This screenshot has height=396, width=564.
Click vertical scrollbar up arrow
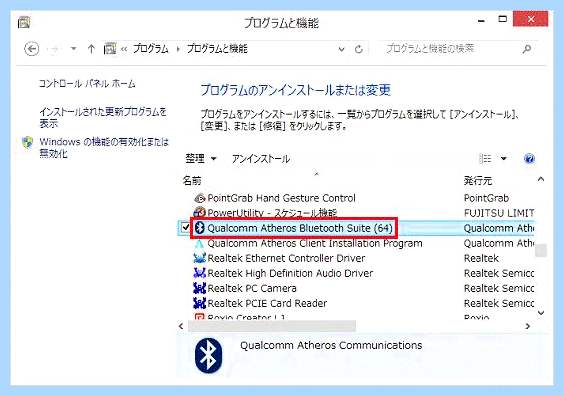coord(541,179)
